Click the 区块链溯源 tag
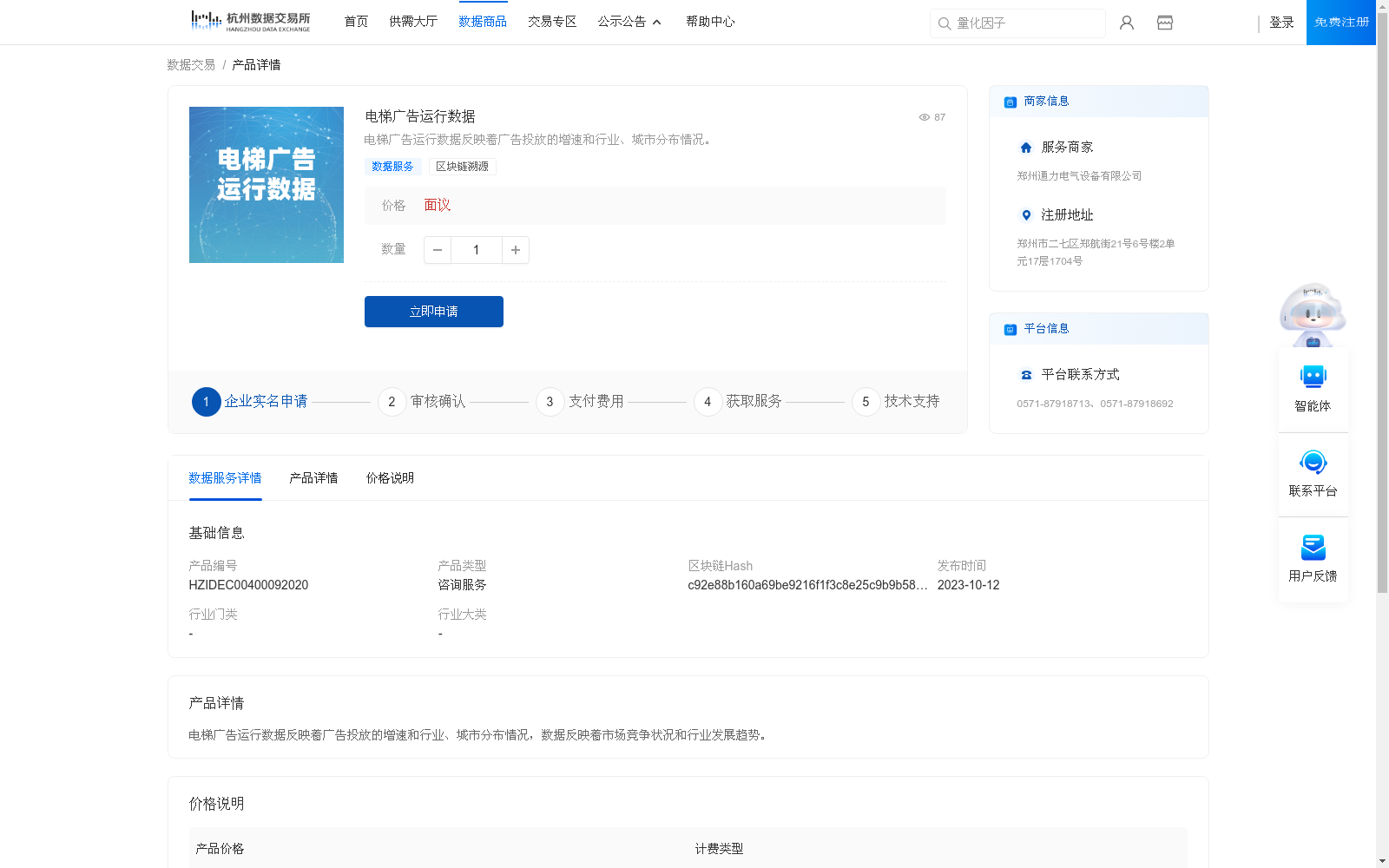 pos(462,167)
